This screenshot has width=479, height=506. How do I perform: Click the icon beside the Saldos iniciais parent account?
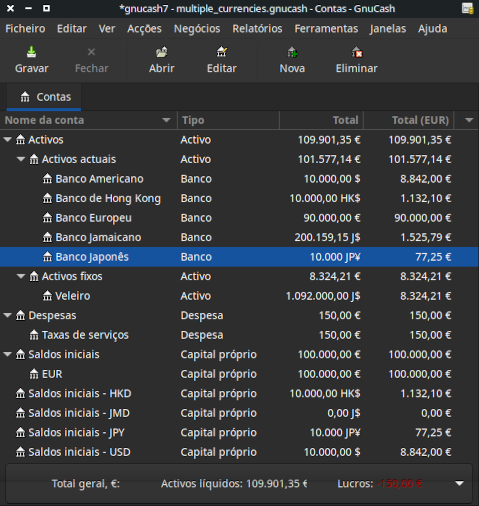(x=20, y=354)
